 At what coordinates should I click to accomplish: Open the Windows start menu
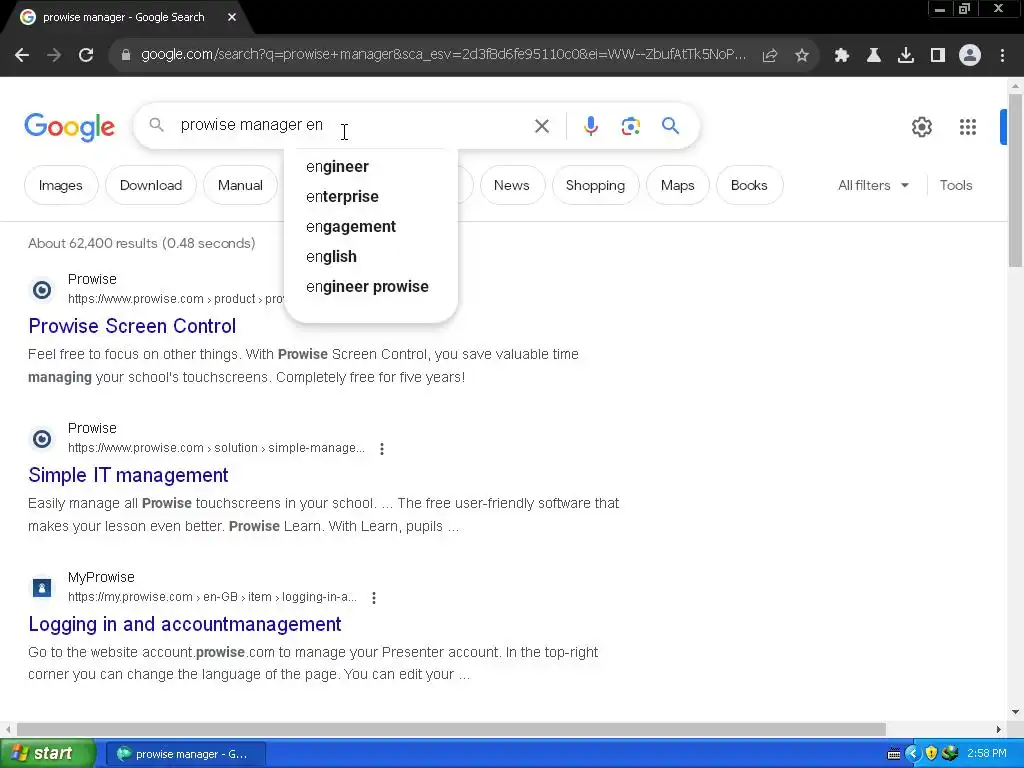[x=48, y=754]
